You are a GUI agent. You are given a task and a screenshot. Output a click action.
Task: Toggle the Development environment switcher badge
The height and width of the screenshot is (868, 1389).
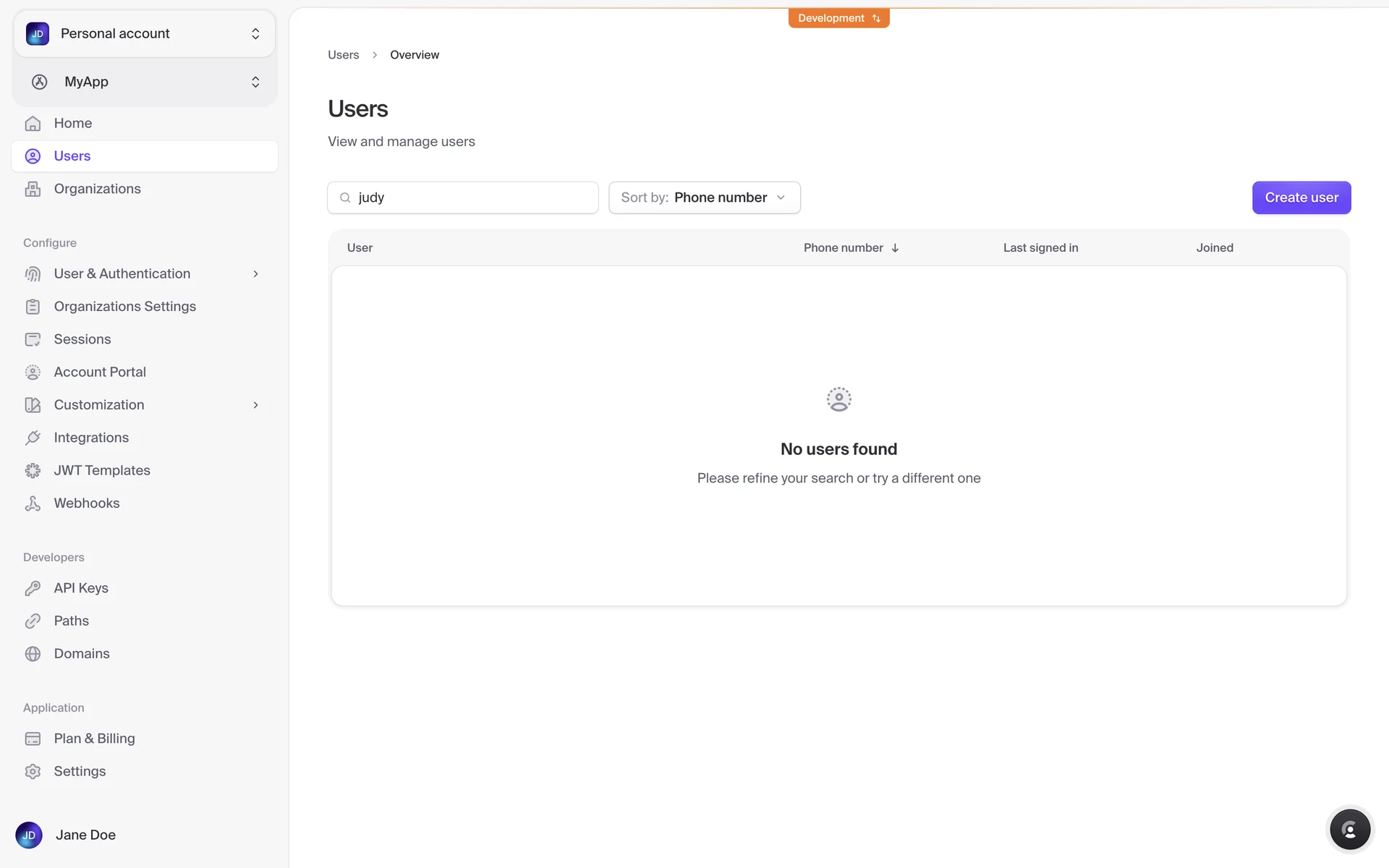click(x=838, y=18)
